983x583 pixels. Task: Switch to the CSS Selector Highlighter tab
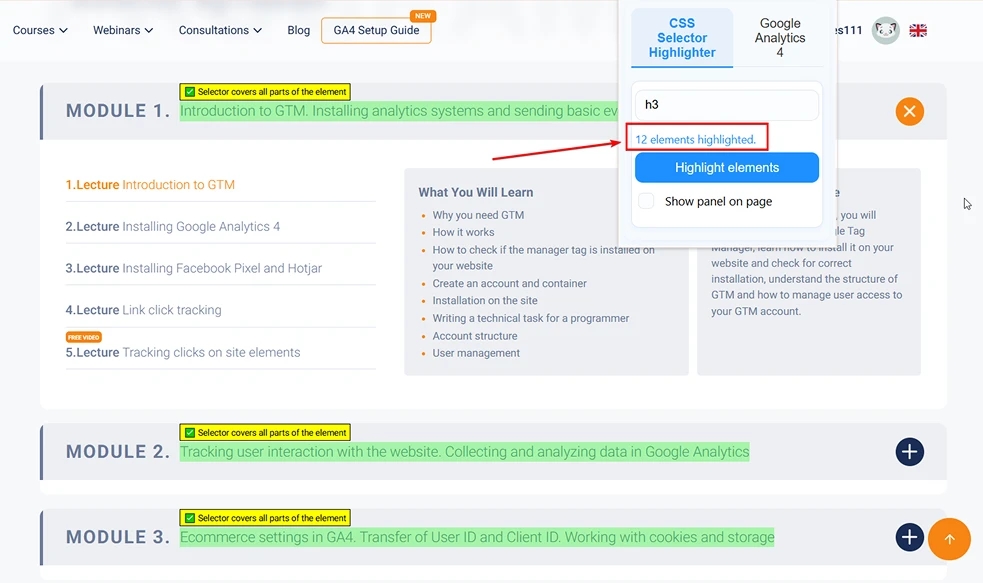[x=682, y=38]
